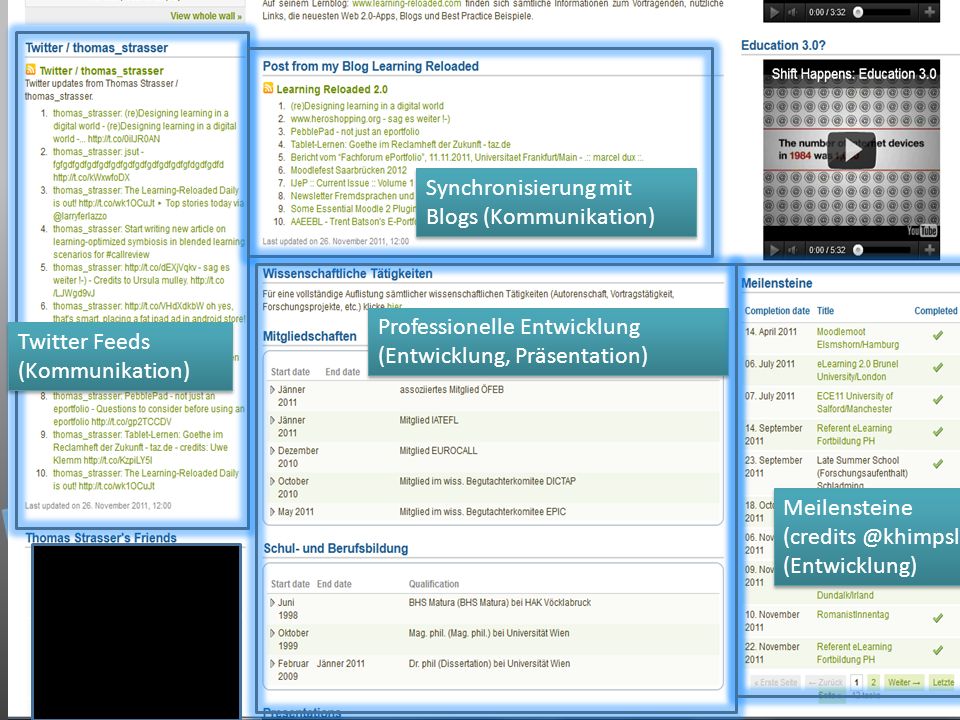Open tweet 10 The Learning-Reloaded Daily
Screen dimensions: 960x720
click(146, 479)
